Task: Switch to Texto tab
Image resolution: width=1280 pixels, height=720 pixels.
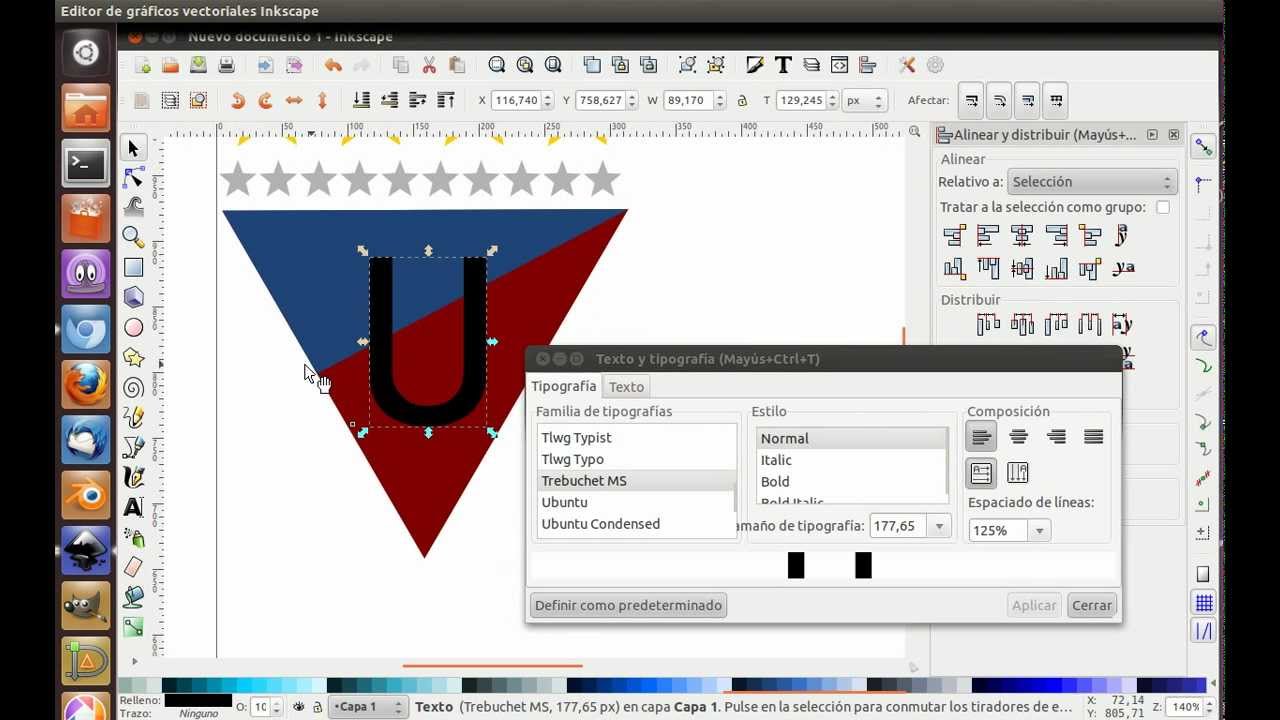Action: 627,387
